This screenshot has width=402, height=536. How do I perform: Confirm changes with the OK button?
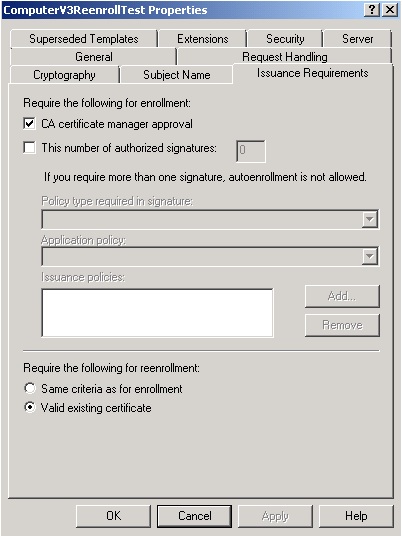coord(113,516)
